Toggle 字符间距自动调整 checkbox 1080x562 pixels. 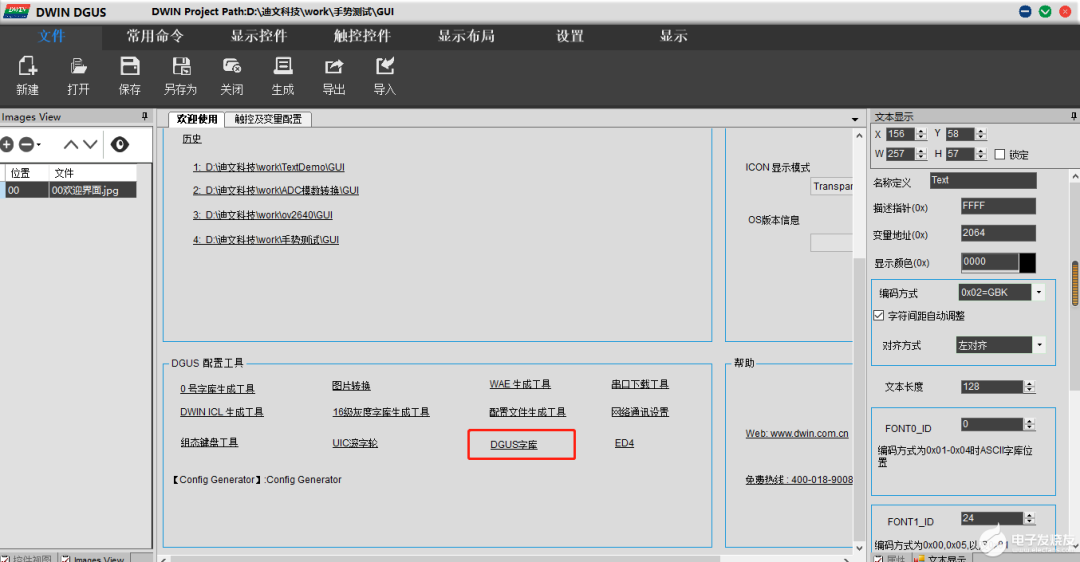[878, 315]
